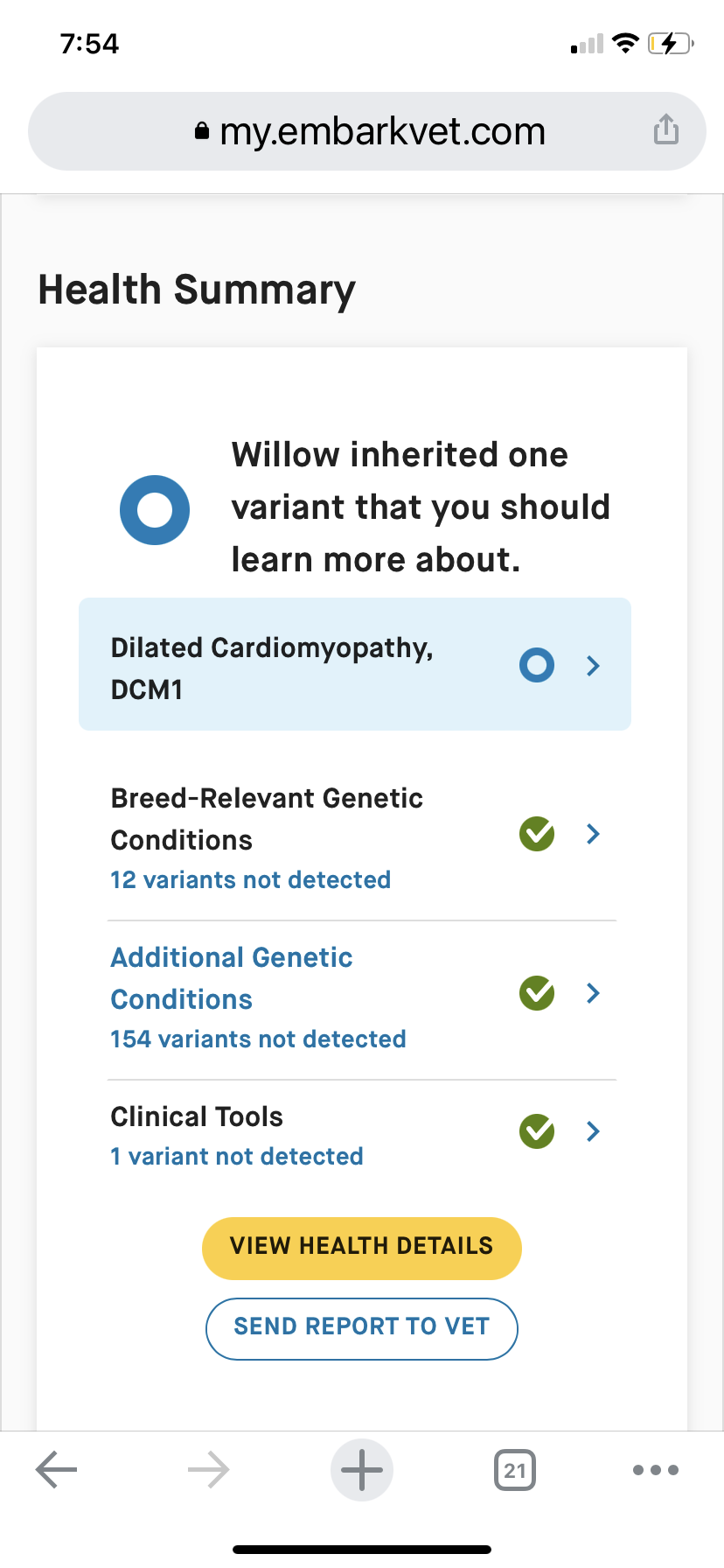The width and height of the screenshot is (724, 1568).
Task: Tap the blue ring icon in Dilated Cardiomyopathy row
Action: (537, 665)
